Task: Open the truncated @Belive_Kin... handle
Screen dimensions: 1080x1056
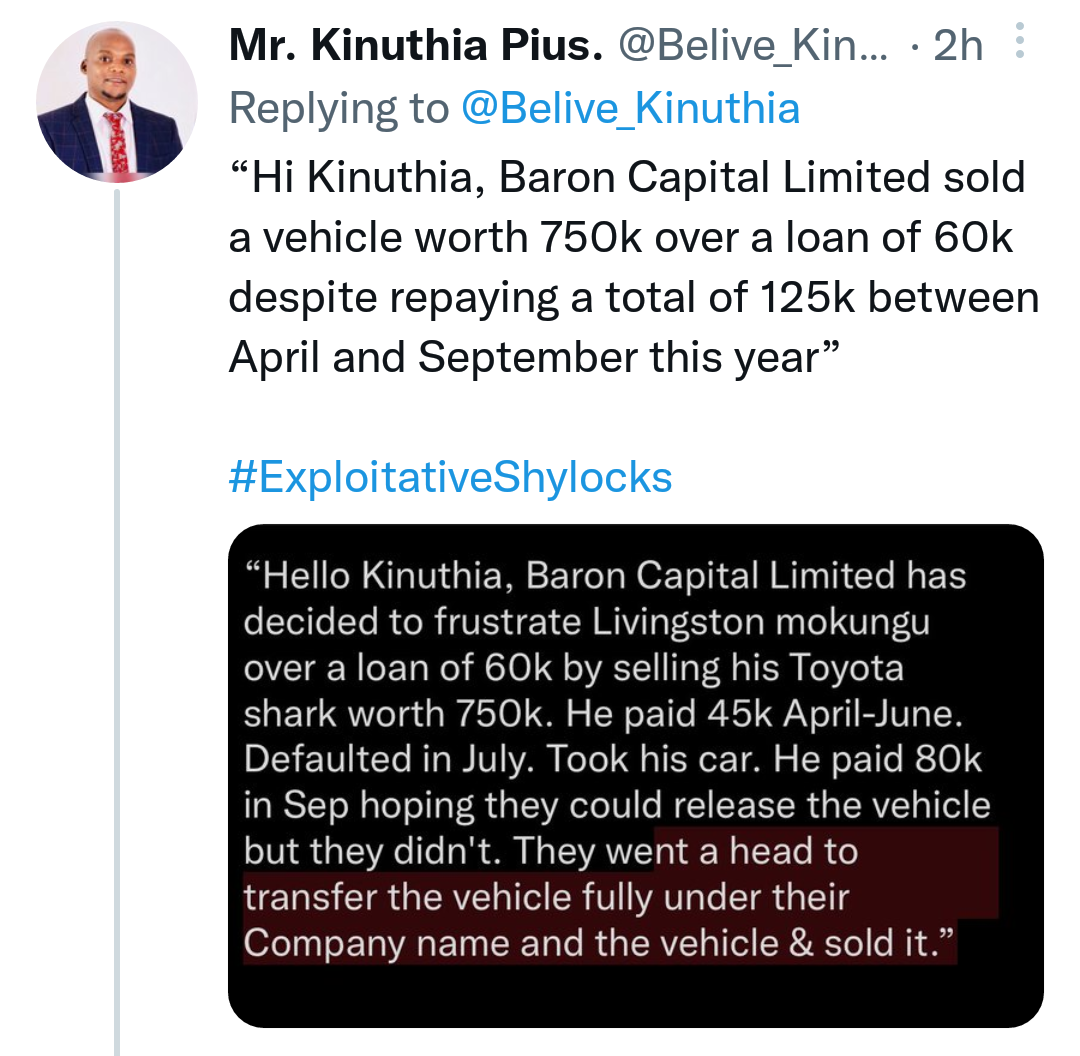Action: pos(753,45)
